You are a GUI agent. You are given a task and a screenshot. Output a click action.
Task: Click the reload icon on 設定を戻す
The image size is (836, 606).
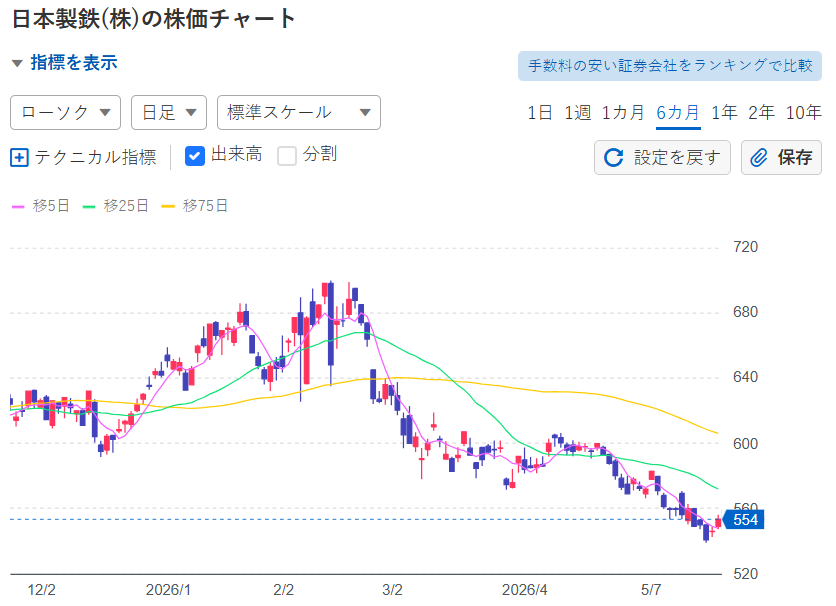613,158
